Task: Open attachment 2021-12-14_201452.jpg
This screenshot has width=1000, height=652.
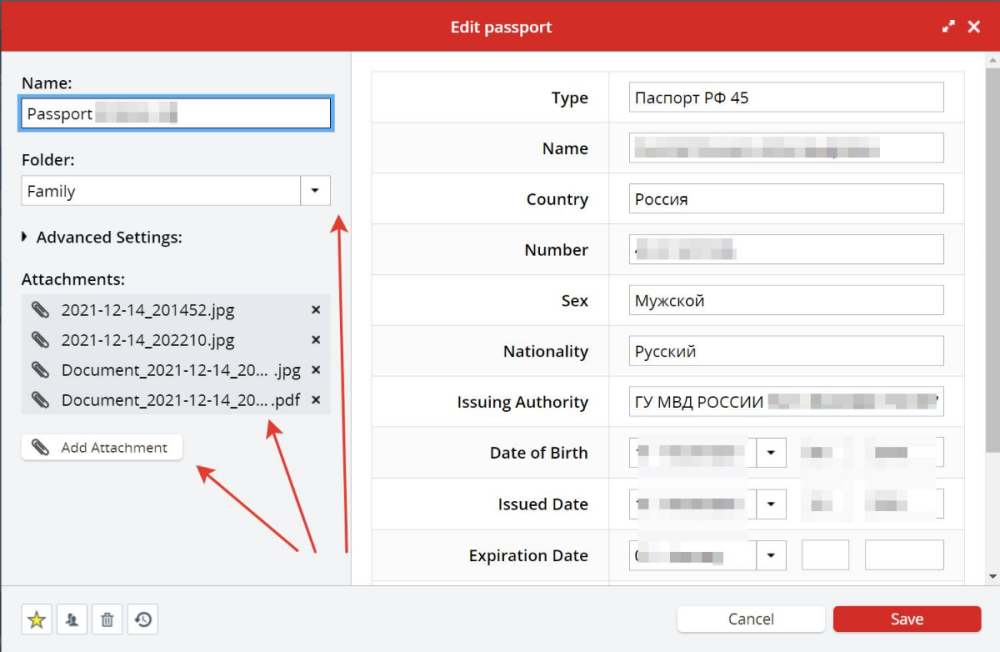Action: (148, 310)
